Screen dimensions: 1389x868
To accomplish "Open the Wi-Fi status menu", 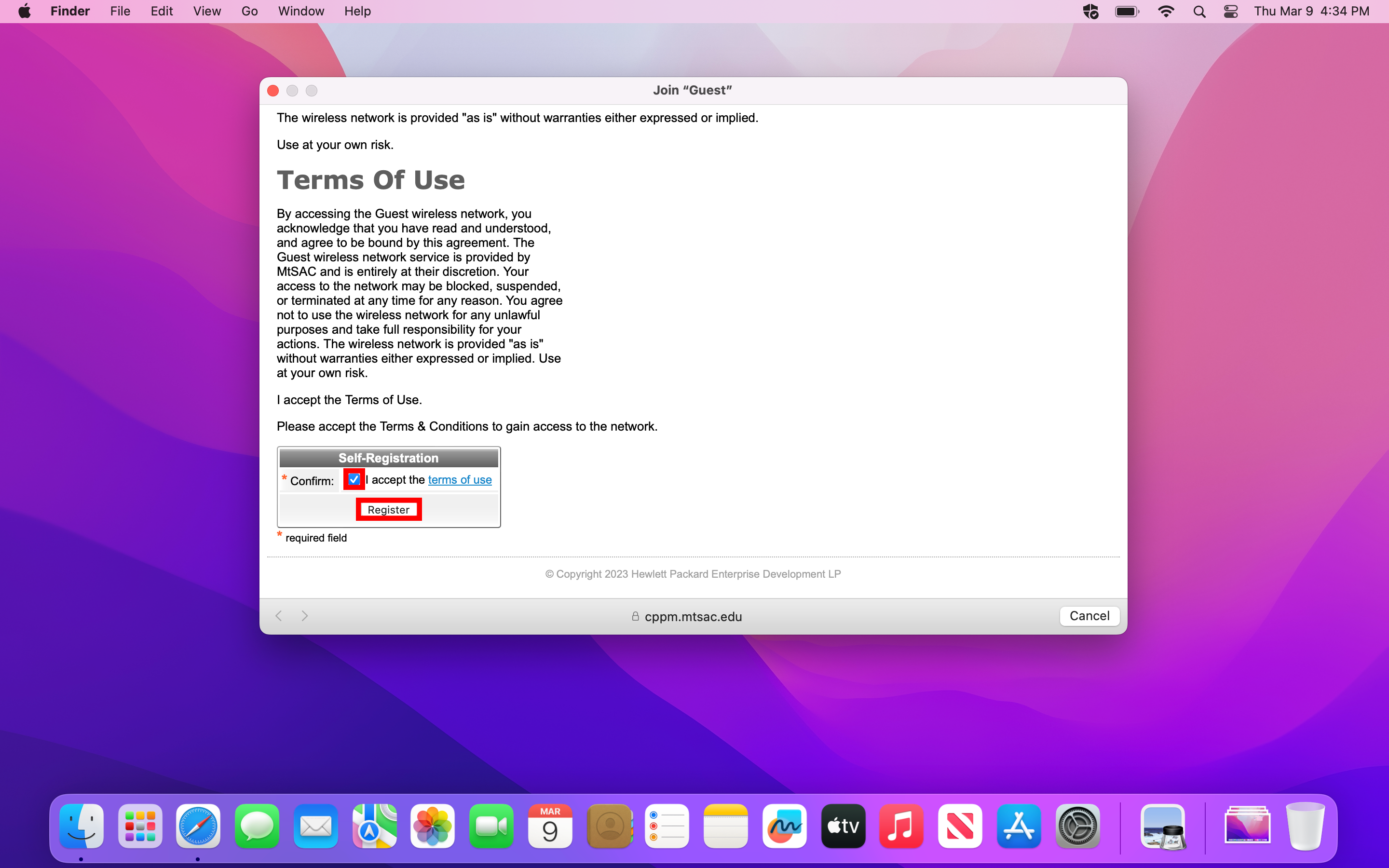I will click(x=1166, y=12).
